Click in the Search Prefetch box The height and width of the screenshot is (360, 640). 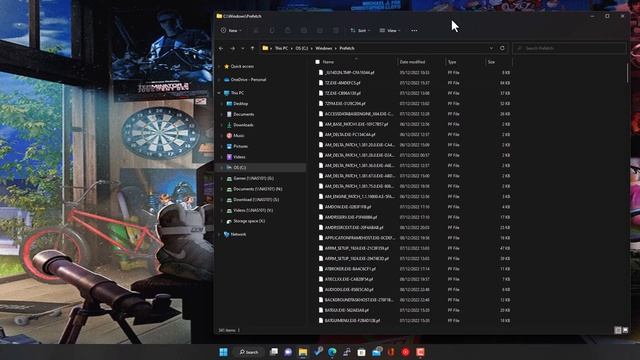coord(569,48)
